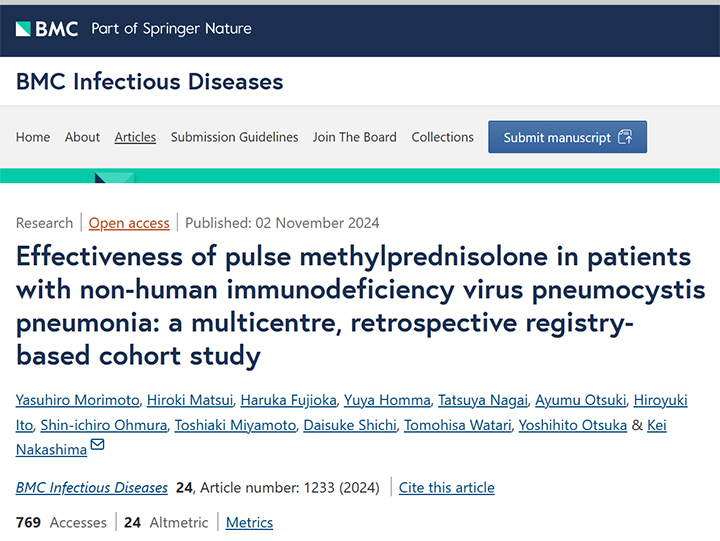
Task: Select Join The Board
Action: click(355, 137)
